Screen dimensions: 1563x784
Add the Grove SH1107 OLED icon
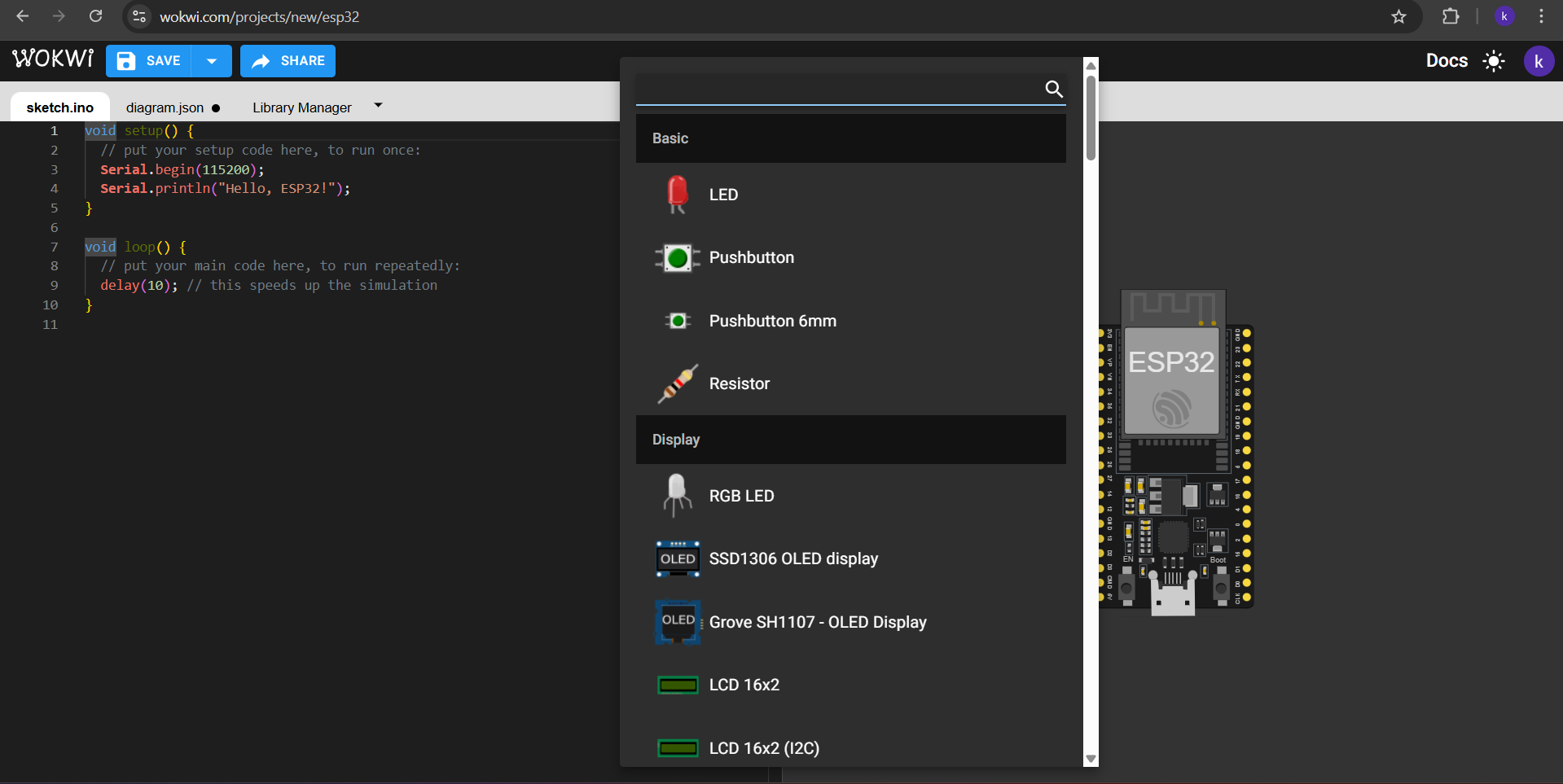coord(678,622)
